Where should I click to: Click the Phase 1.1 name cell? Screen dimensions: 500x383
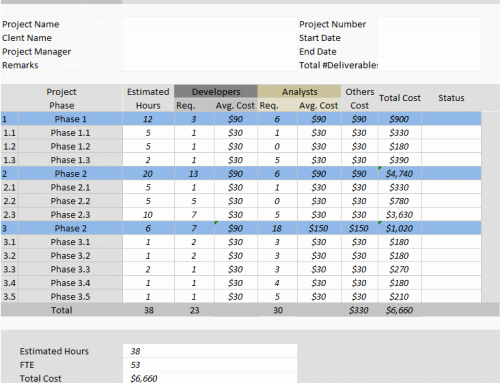[70, 133]
